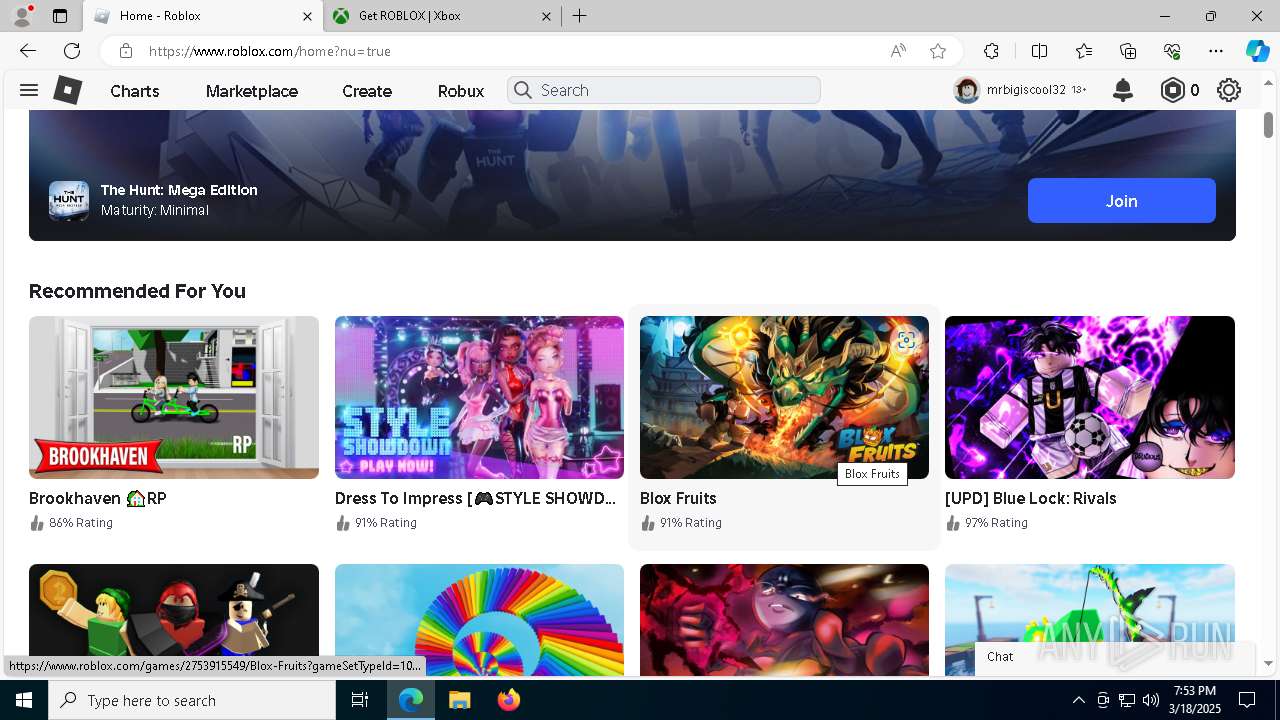Open the Brookhaven RP thumbnail
This screenshot has width=1280, height=720.
[x=174, y=398]
